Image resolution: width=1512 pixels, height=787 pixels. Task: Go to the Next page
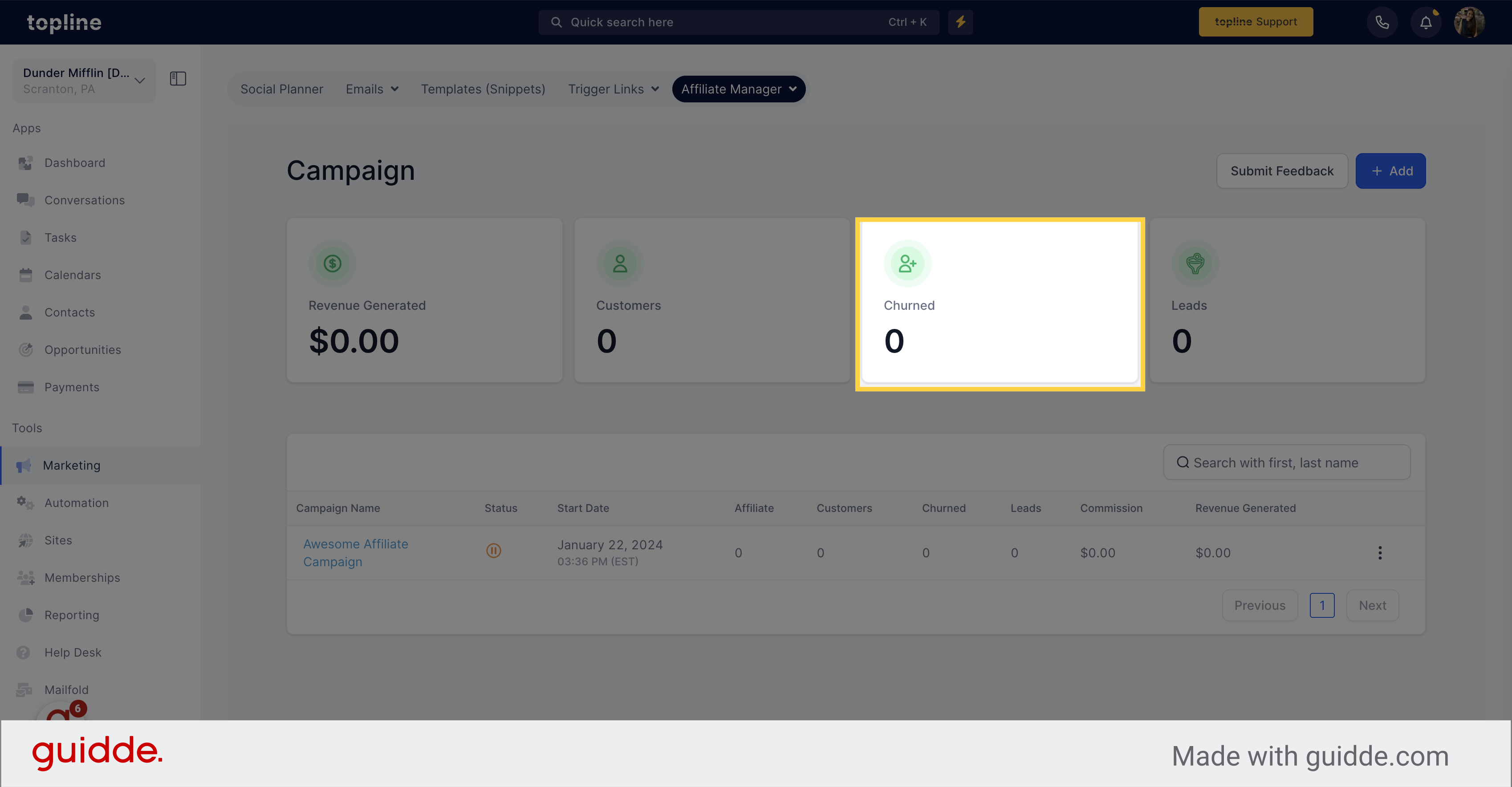(1372, 605)
